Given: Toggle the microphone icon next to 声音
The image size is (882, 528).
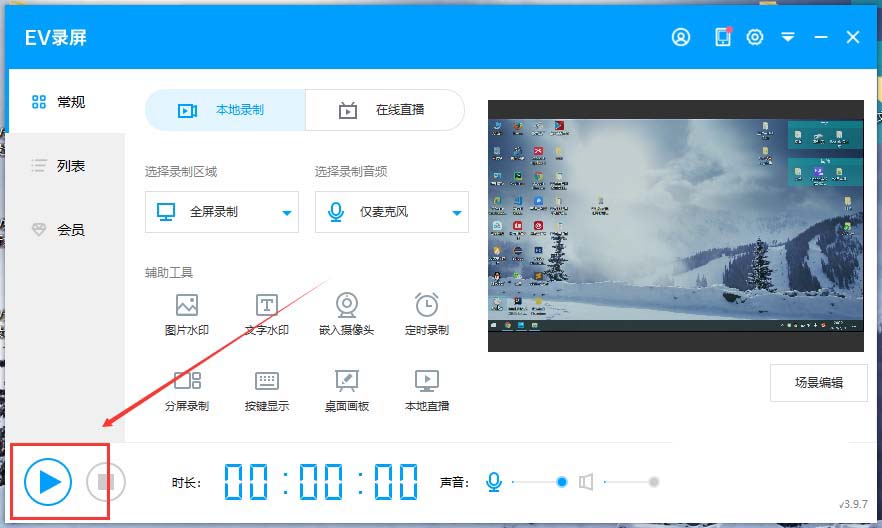Looking at the screenshot, I should pos(494,482).
